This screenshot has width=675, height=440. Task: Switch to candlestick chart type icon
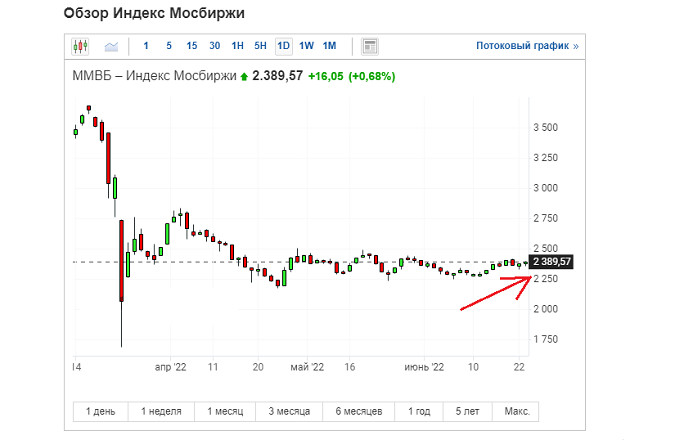pyautogui.click(x=81, y=46)
